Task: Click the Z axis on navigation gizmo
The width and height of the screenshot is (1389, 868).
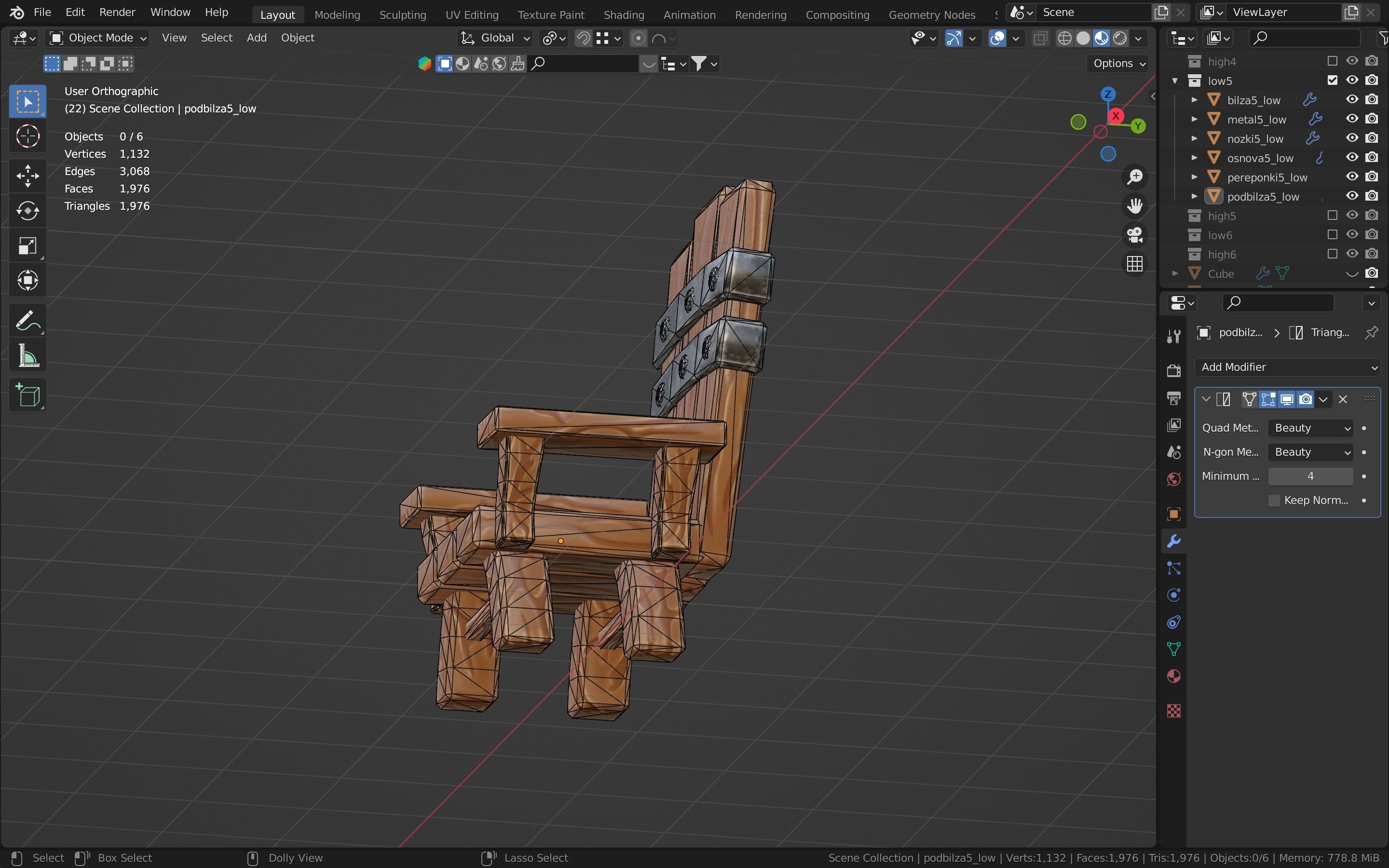Action: [x=1108, y=94]
